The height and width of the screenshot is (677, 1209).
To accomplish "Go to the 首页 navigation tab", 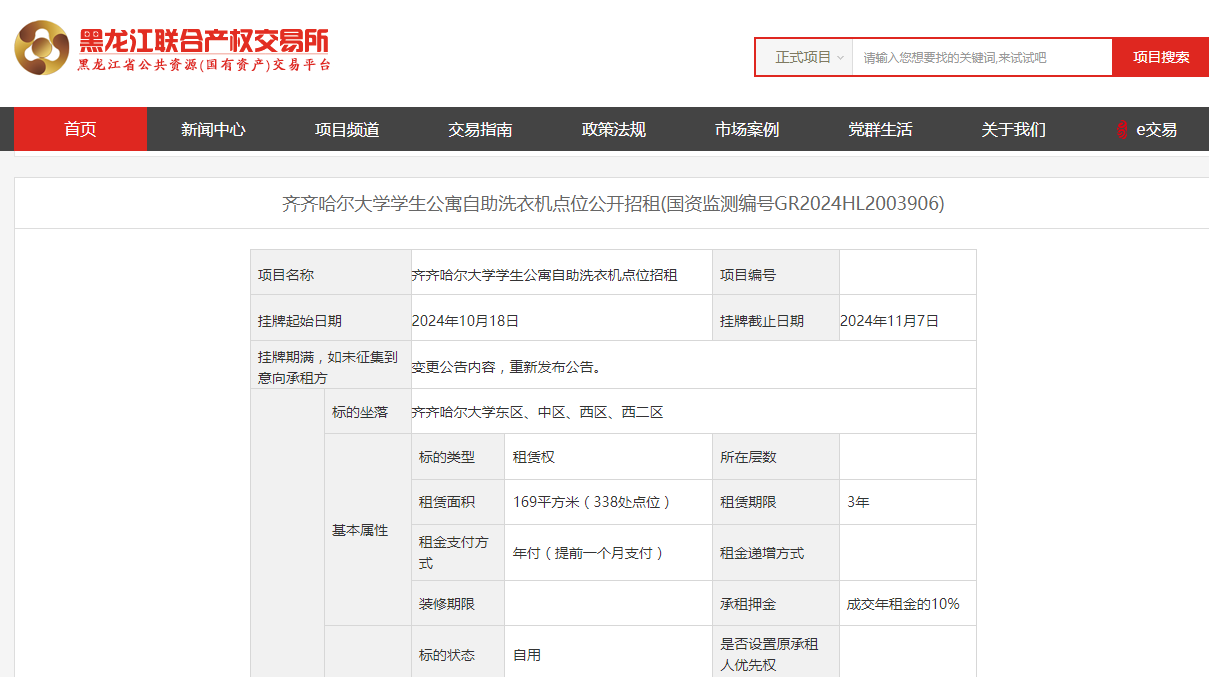I will point(80,130).
